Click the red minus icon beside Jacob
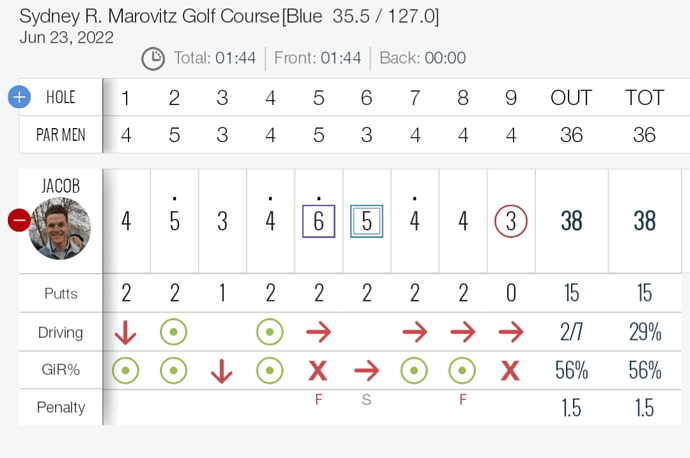This screenshot has width=690, height=458. point(19,220)
